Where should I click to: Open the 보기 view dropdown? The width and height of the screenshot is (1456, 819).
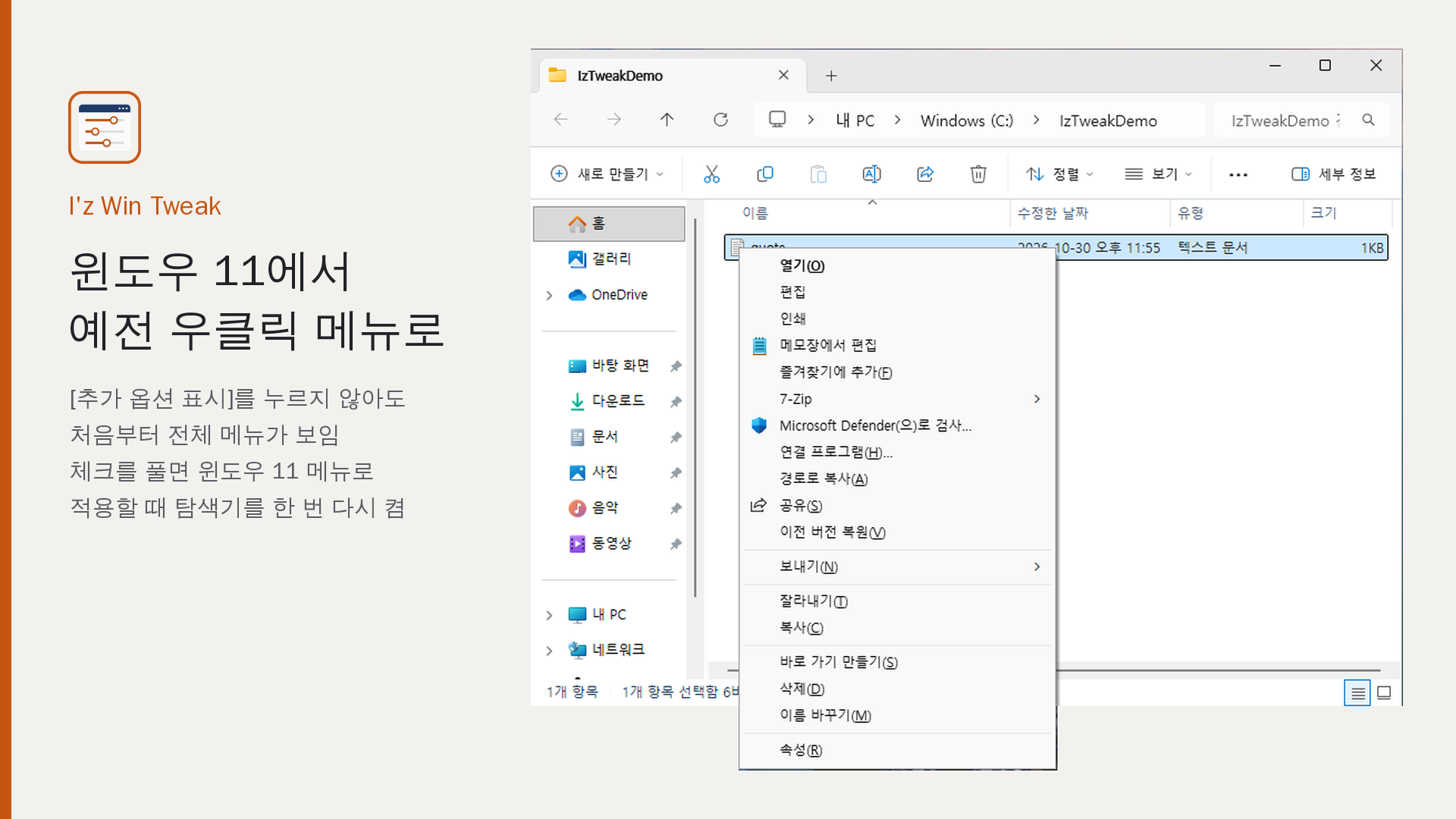pos(1159,174)
